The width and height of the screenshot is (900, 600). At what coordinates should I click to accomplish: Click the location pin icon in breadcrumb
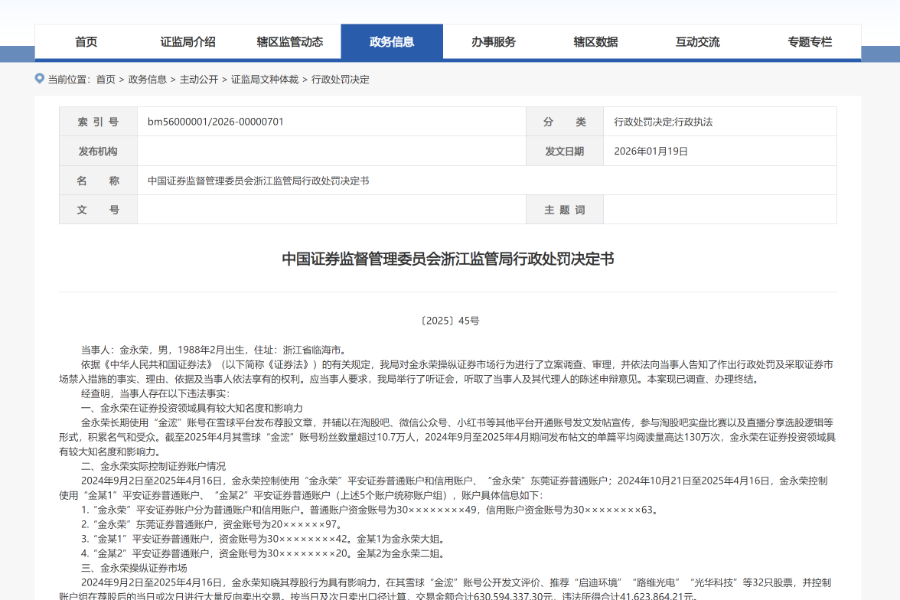pyautogui.click(x=40, y=79)
